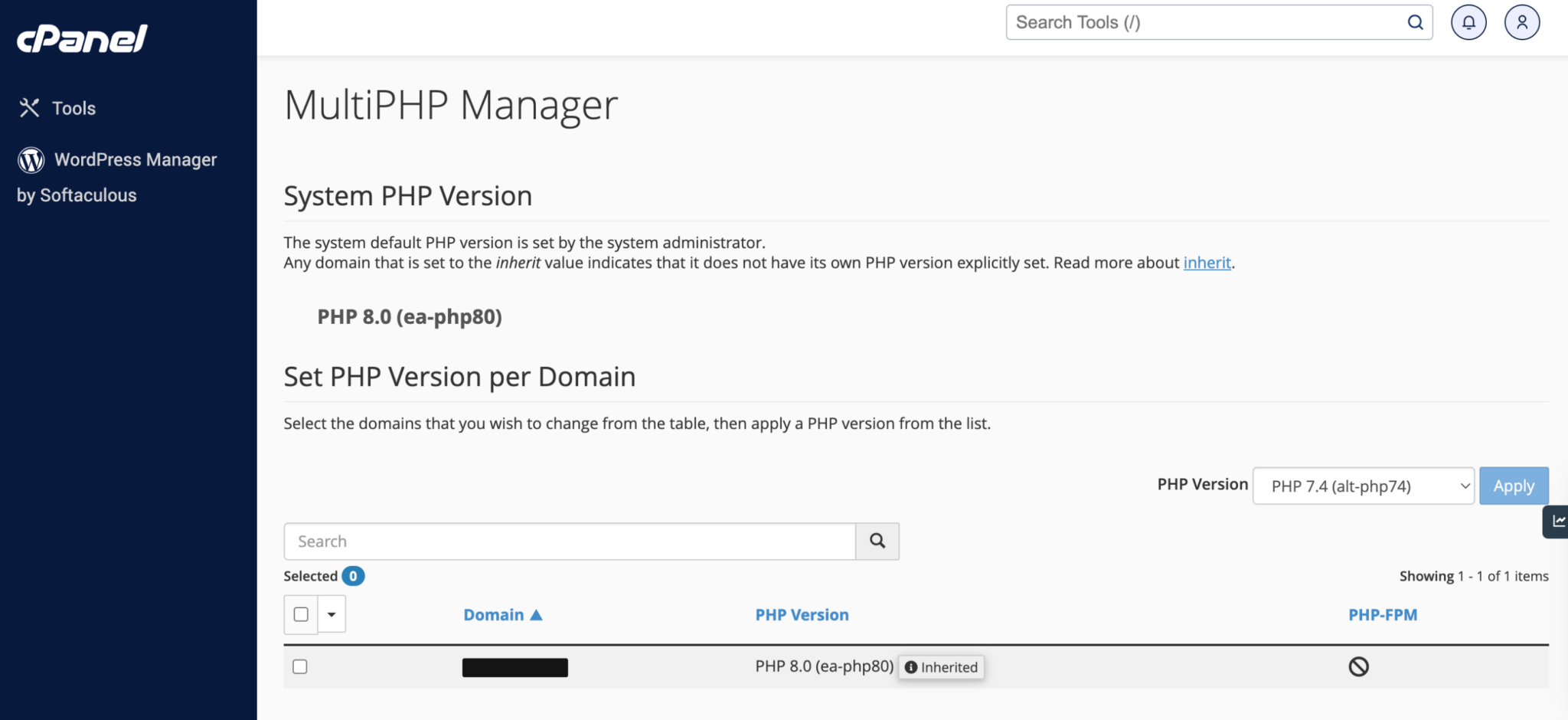
Task: Click the Apply button
Action: click(1514, 486)
